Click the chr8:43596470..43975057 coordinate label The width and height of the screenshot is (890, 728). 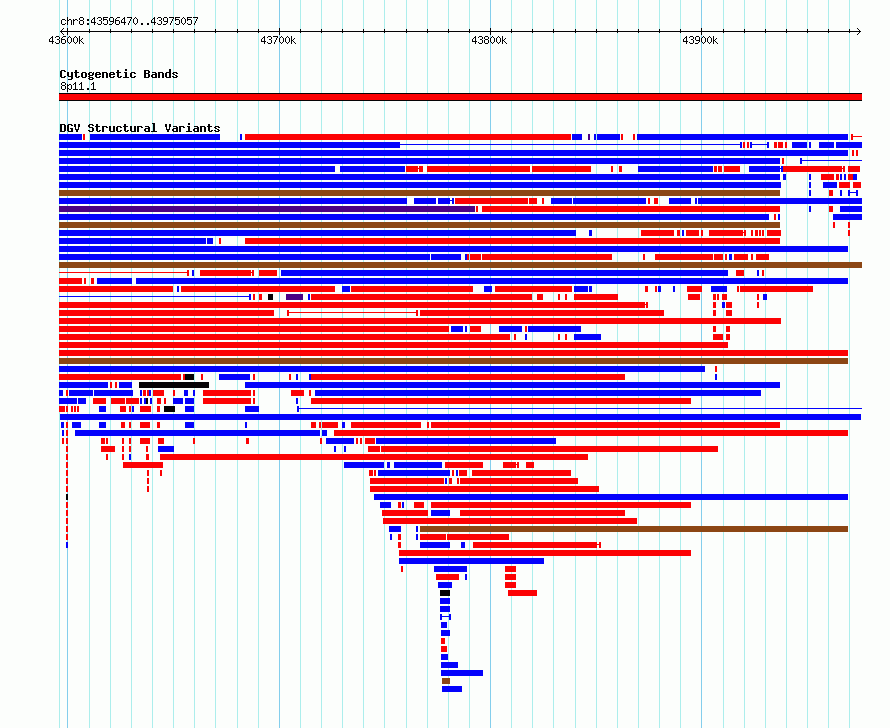tap(129, 21)
